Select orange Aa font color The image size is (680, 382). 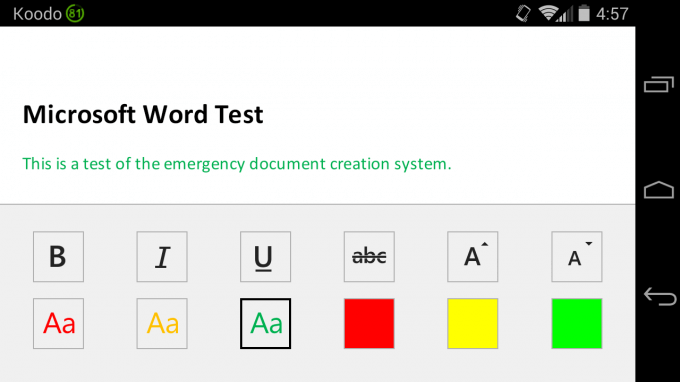coord(162,323)
